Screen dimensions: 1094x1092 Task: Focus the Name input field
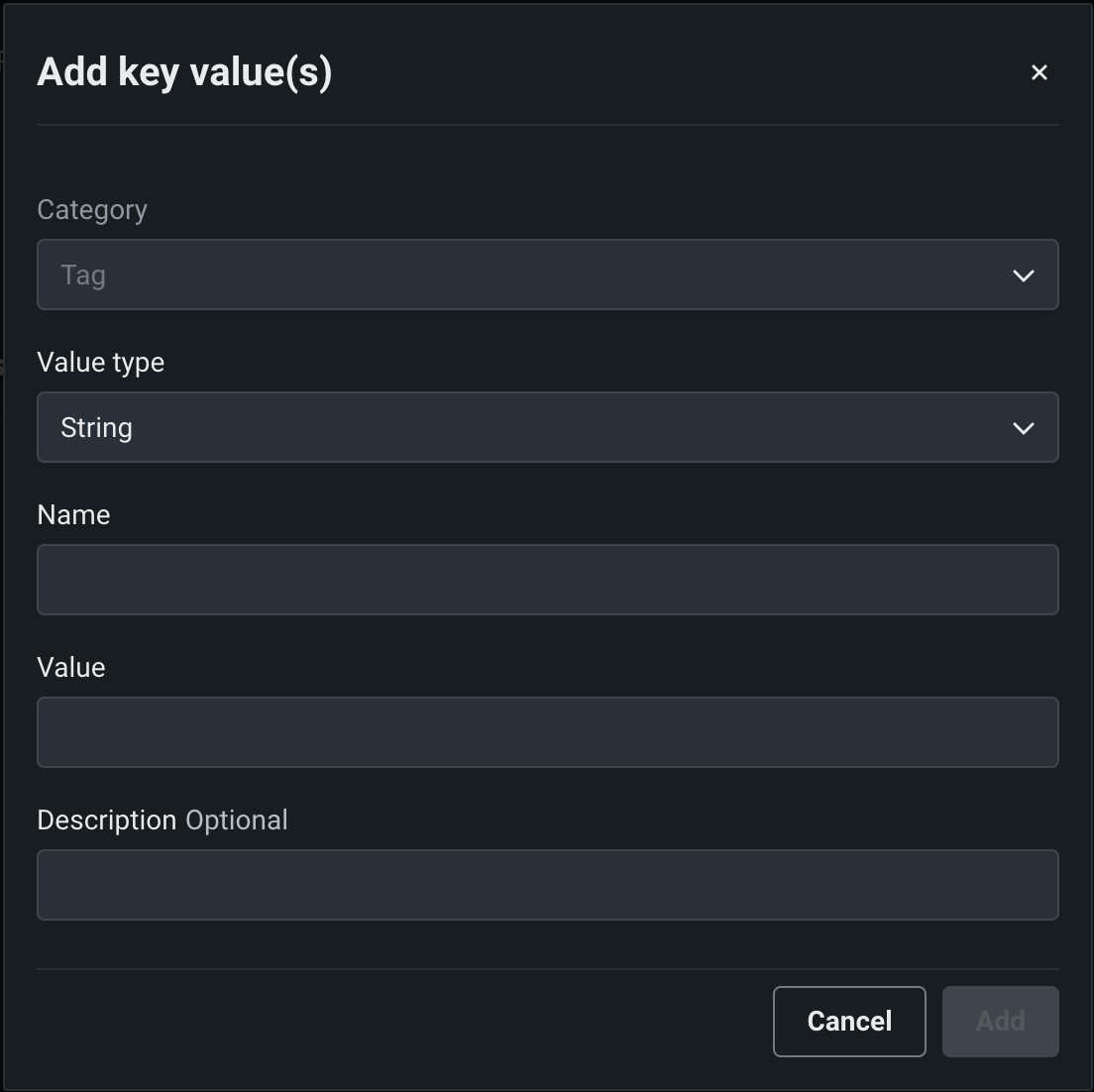click(x=547, y=580)
